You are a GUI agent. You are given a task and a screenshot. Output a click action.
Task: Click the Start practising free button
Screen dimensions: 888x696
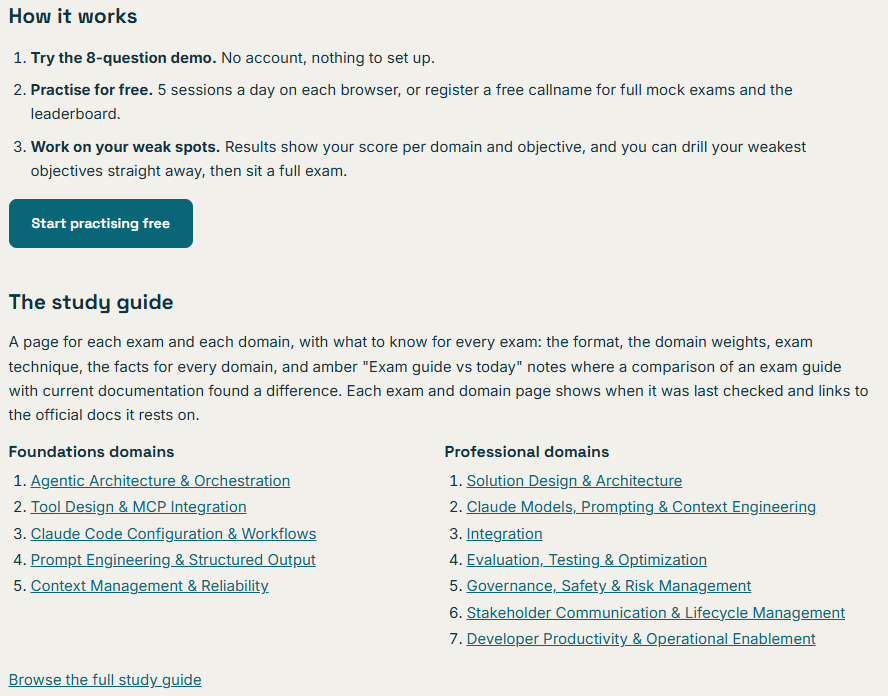click(x=101, y=223)
